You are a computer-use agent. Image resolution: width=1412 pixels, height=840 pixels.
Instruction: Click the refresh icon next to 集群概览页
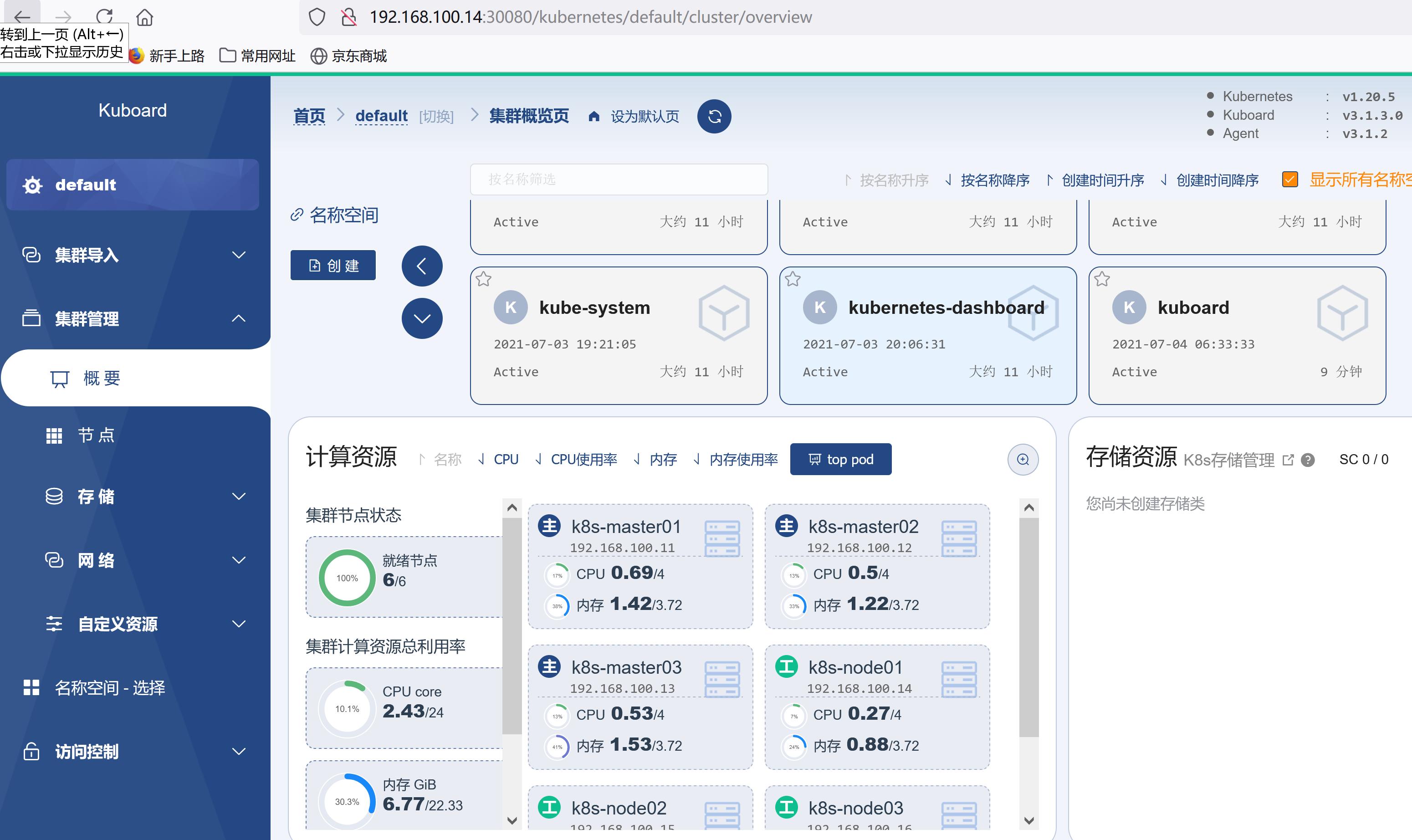(714, 116)
